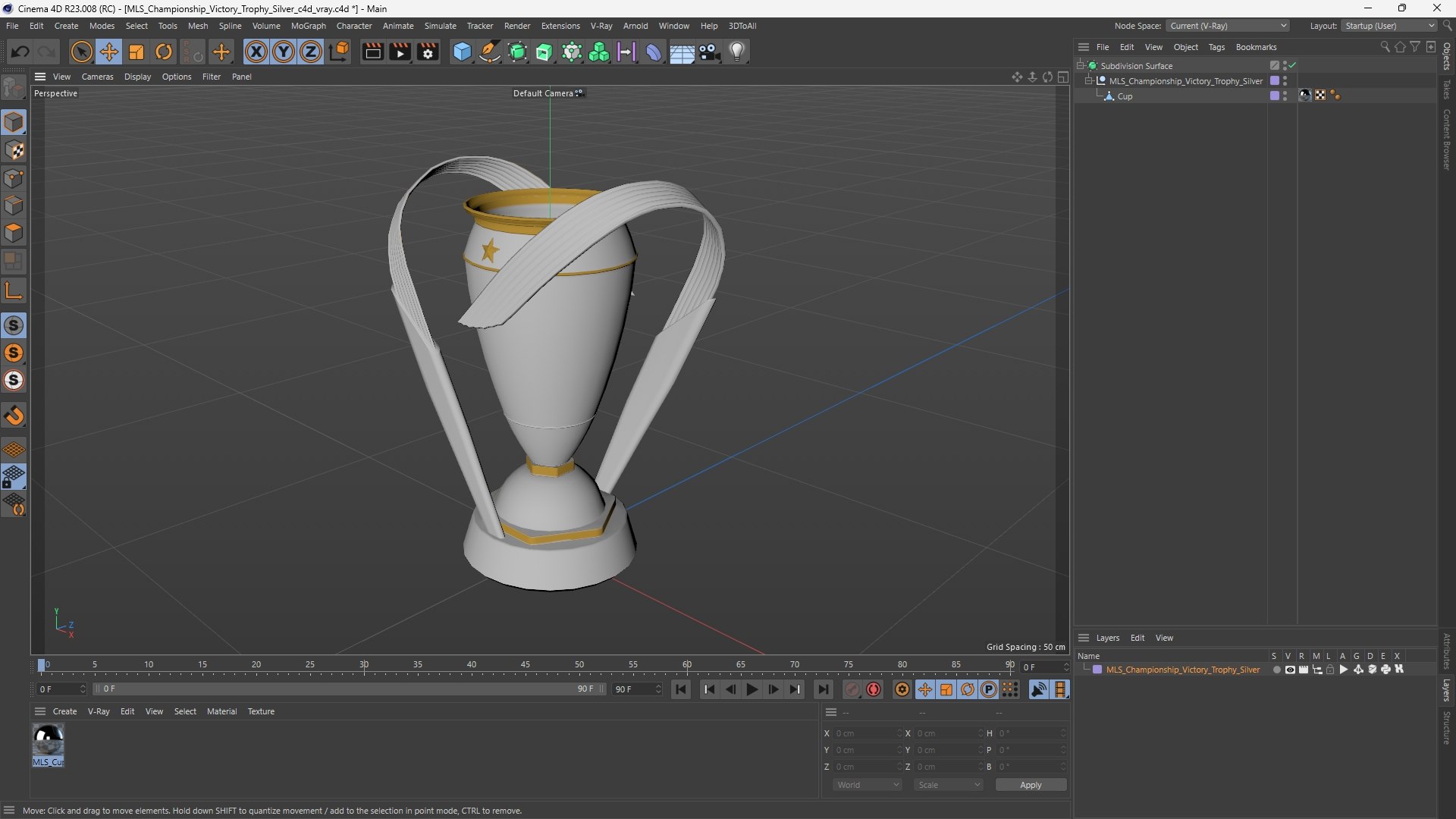Toggle X axis lock
The width and height of the screenshot is (1456, 819).
256,52
